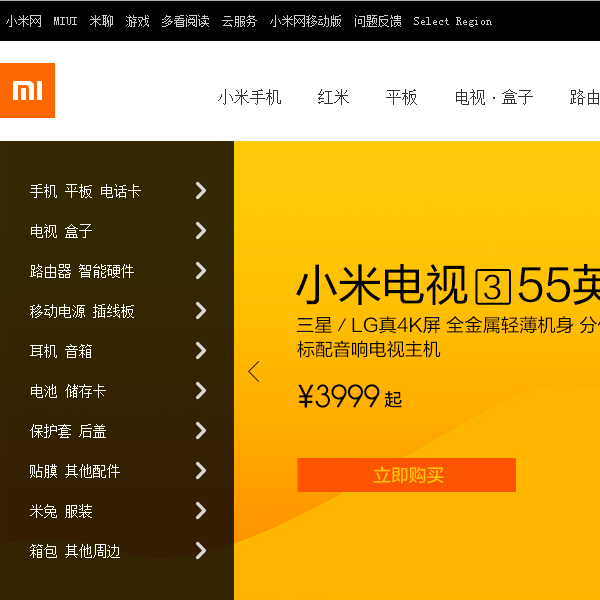Go to previous banner slide arrow
600x600 pixels.
254,372
